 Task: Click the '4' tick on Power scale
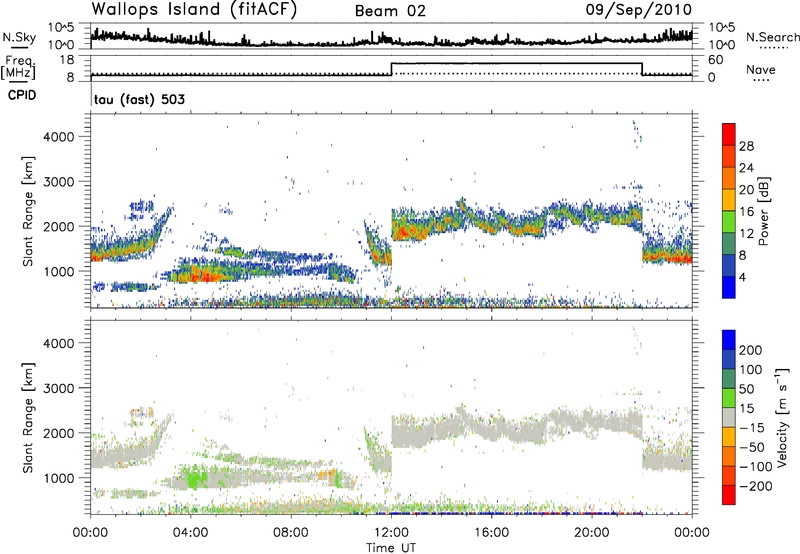(742, 278)
